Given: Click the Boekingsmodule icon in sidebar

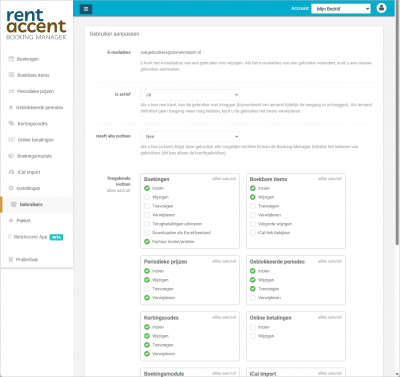Looking at the screenshot, I should (x=11, y=156).
